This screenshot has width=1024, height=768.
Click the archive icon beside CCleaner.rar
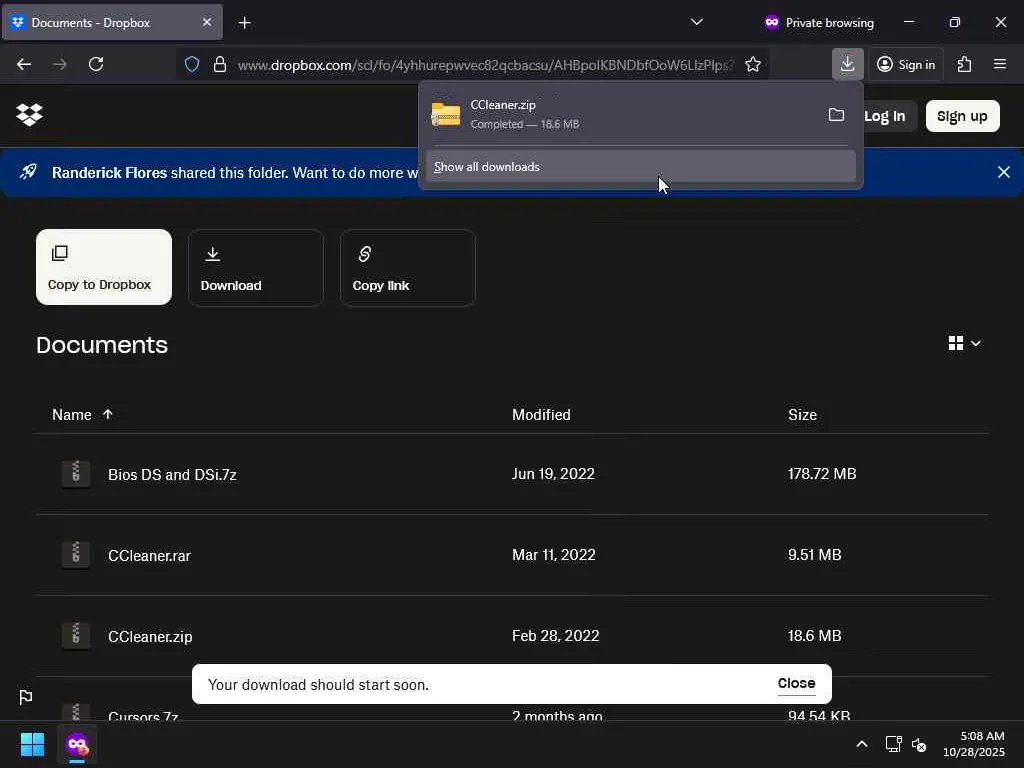point(76,554)
